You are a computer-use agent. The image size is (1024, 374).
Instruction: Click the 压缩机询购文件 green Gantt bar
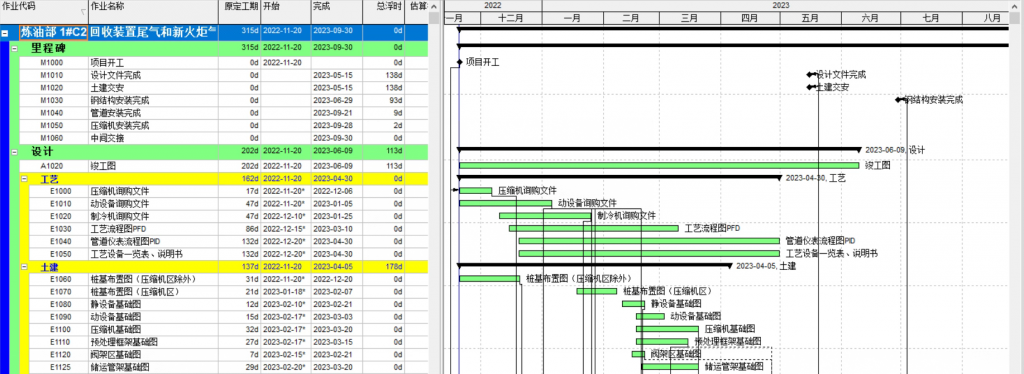point(475,191)
